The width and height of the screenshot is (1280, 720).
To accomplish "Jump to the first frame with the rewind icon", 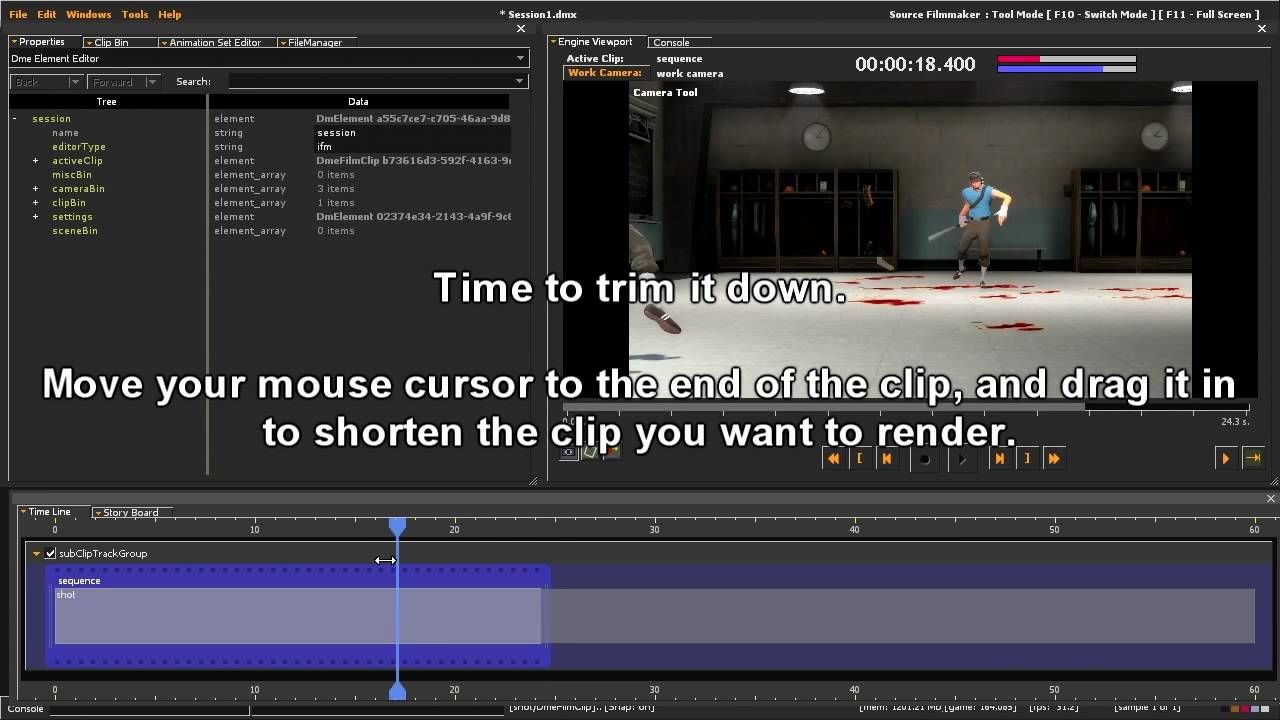I will 833,458.
